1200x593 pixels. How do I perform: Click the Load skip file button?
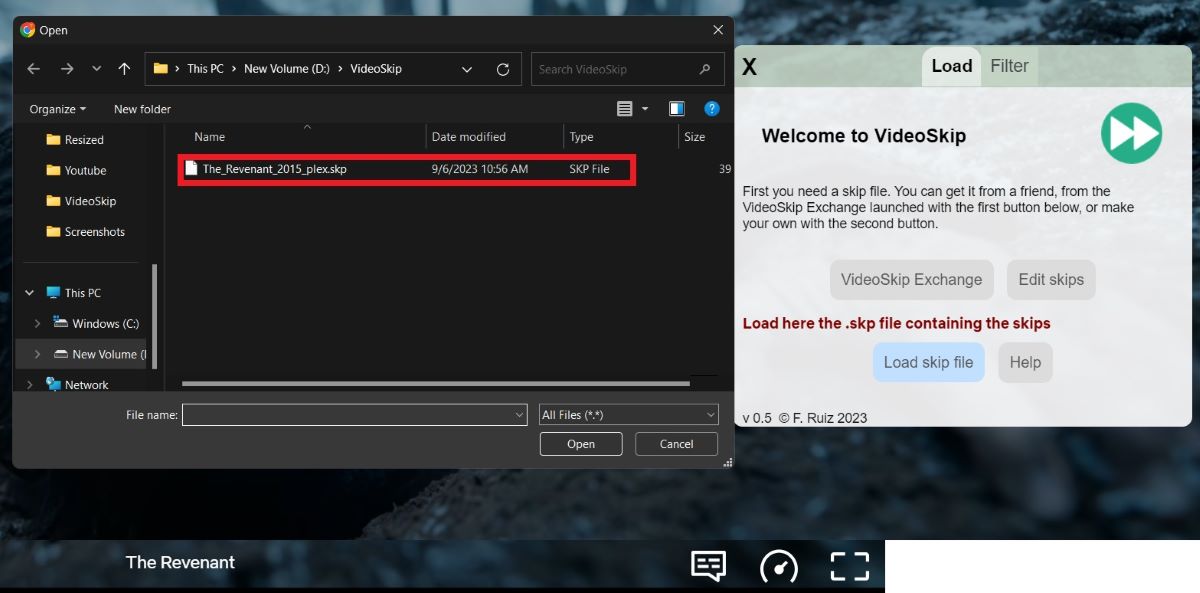(x=928, y=362)
